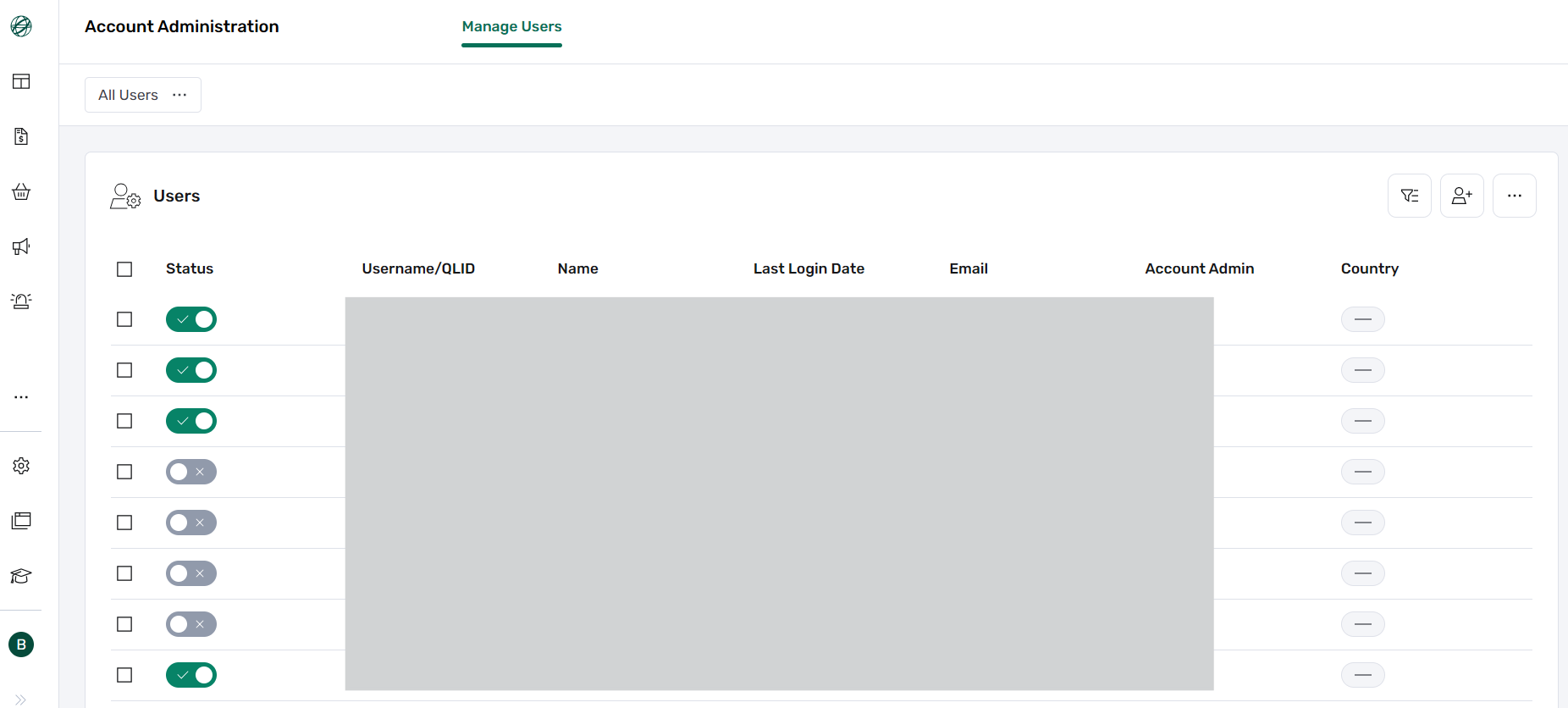Click the add user icon button
The width and height of the screenshot is (1568, 708).
pos(1462,196)
